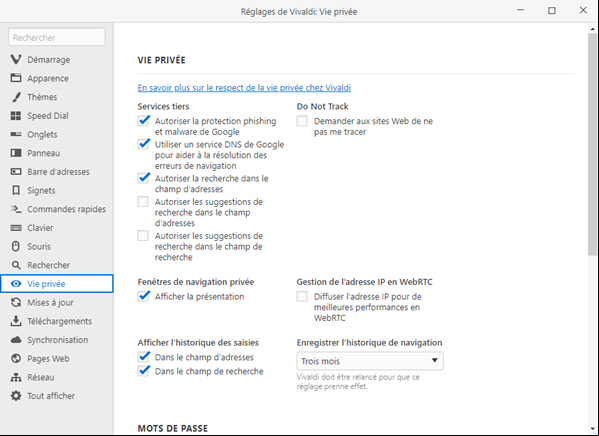Screen dimensions: 599x436
Task: Click the tab icon beside Onglets
Action: click(x=16, y=134)
